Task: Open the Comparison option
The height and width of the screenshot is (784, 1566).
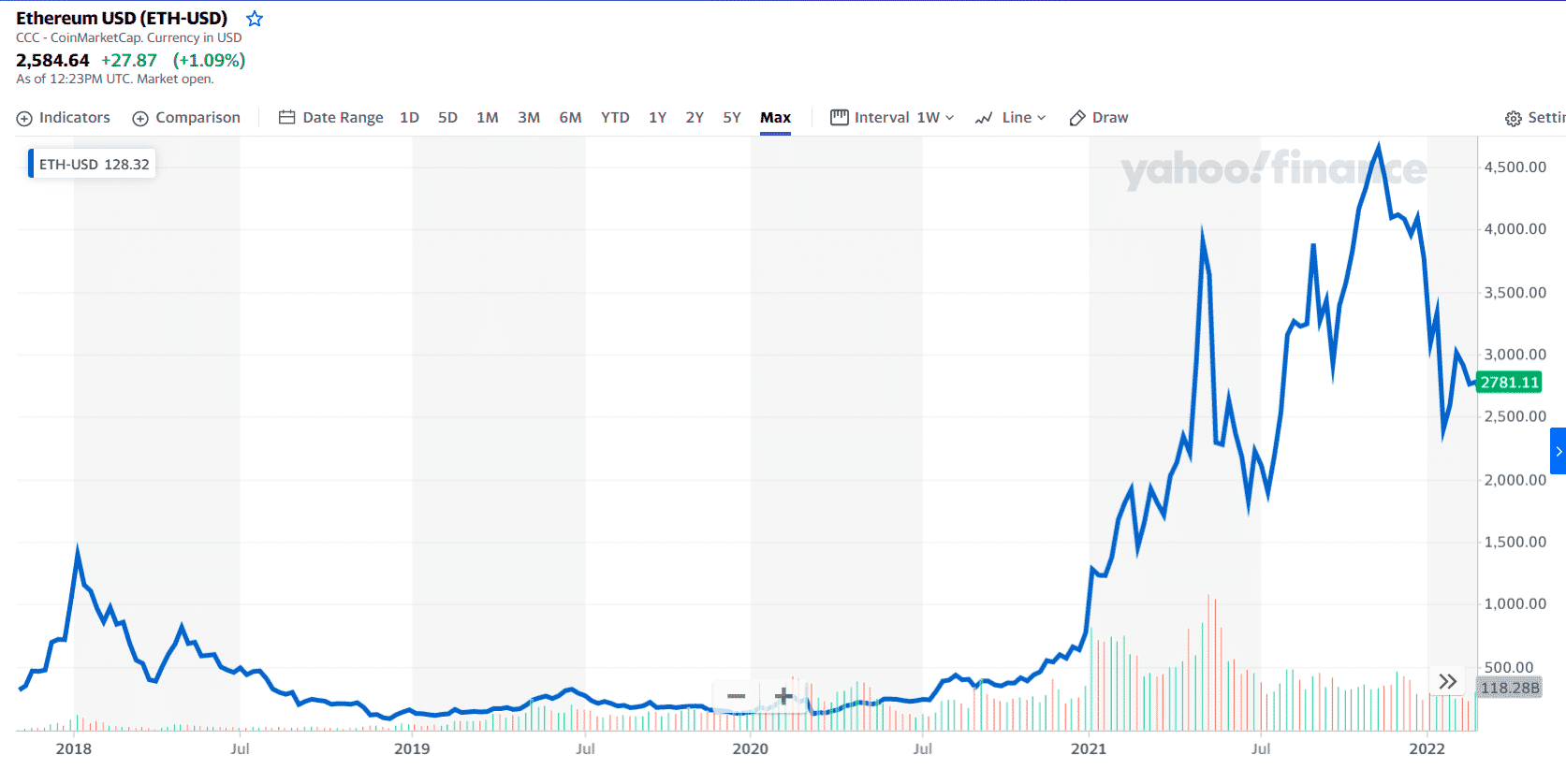Action: pyautogui.click(x=186, y=118)
